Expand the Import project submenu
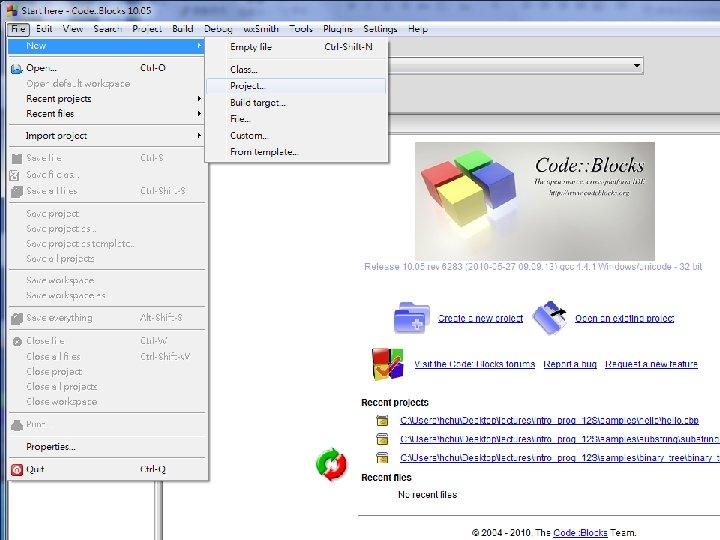 [106, 136]
